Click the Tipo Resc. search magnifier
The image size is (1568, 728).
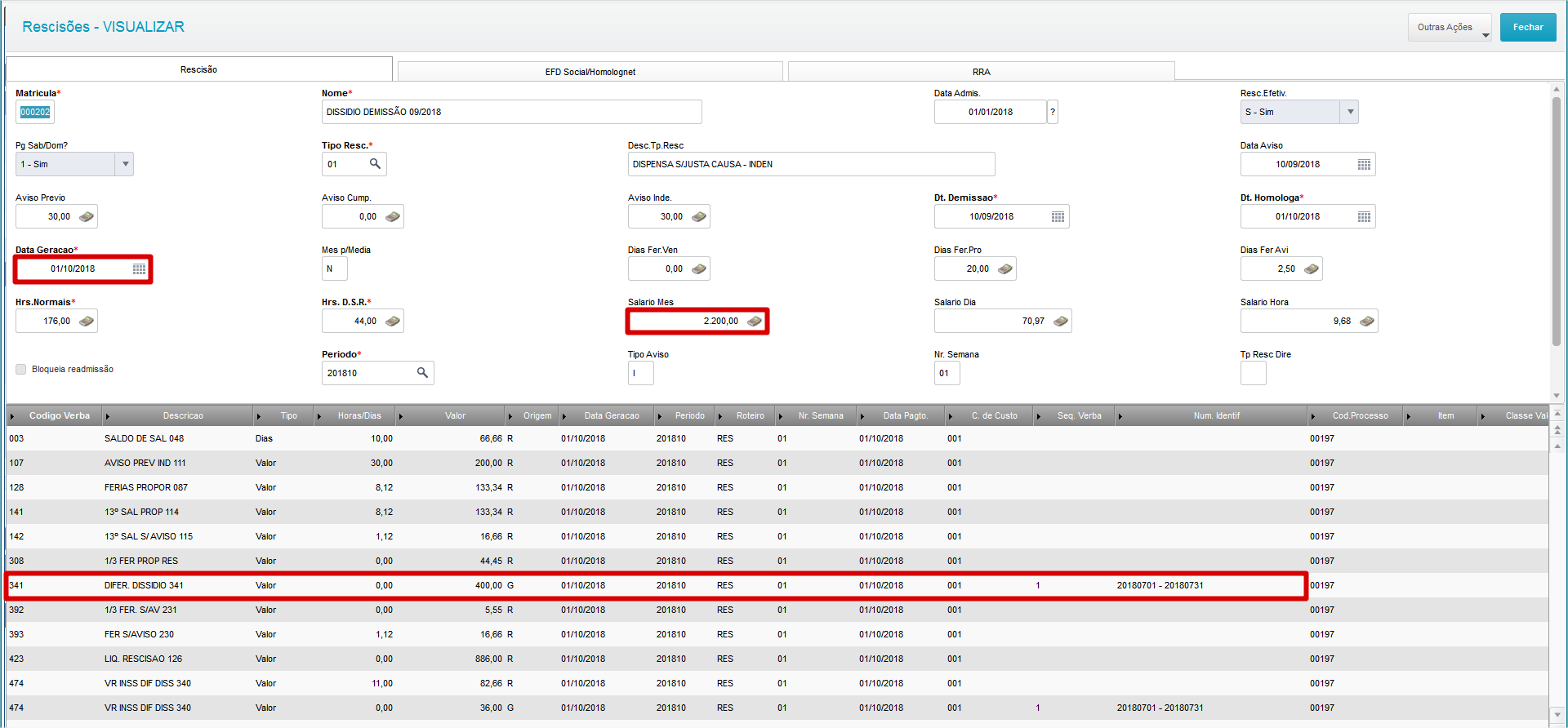[x=375, y=164]
